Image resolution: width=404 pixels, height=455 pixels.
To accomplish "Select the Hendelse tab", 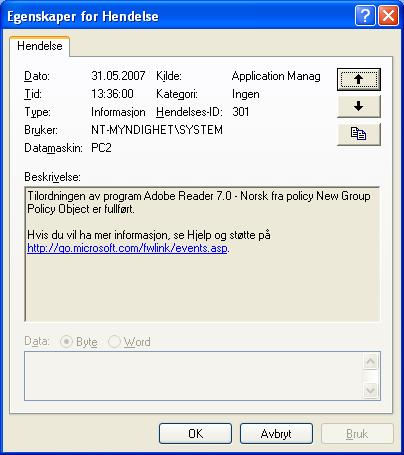I will (40, 46).
